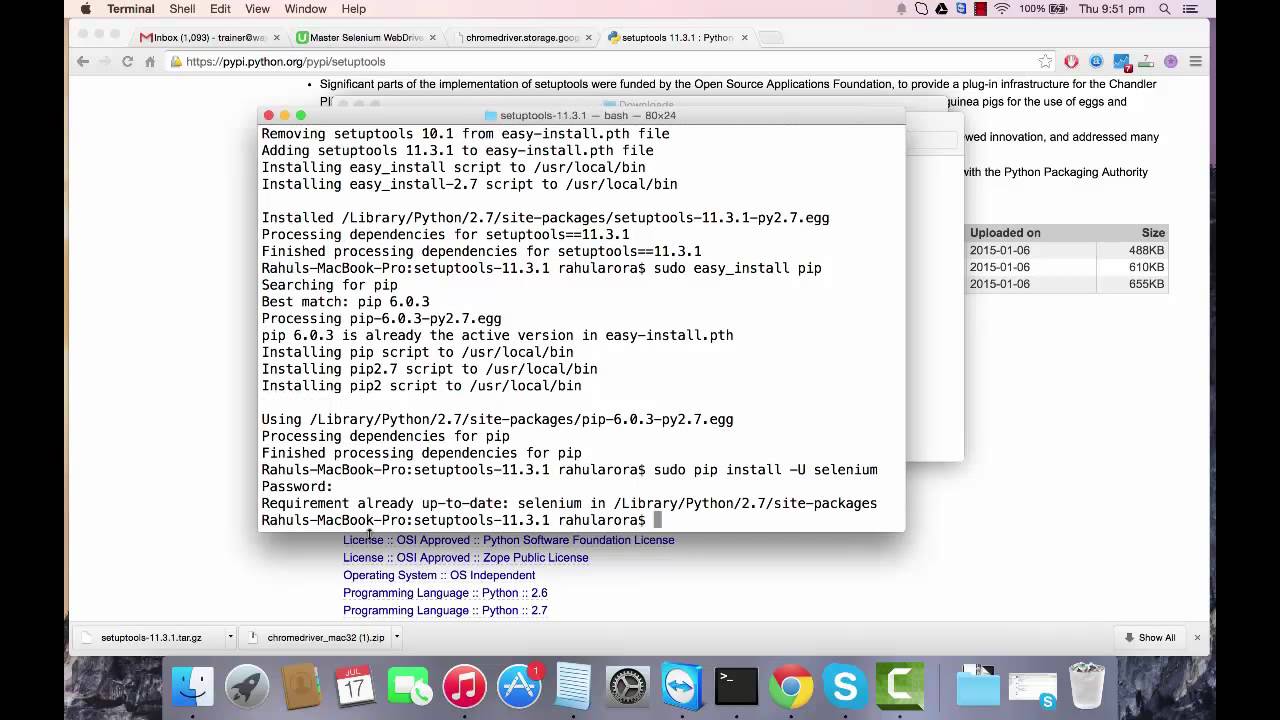Reload the PyPI page in Chrome
1280x720 pixels.
pos(127,62)
